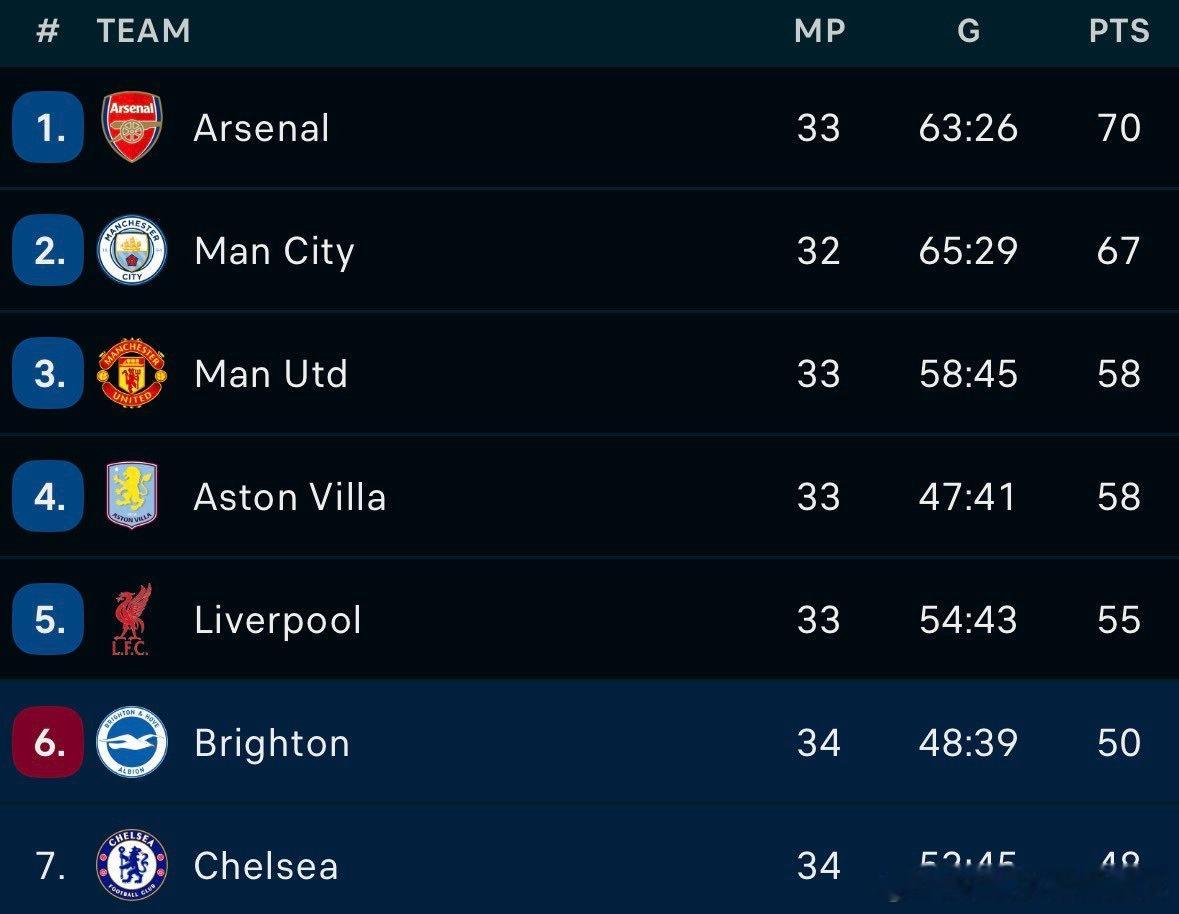Click the TEAM column header
Viewport: 1179px width, 914px height.
coord(144,31)
